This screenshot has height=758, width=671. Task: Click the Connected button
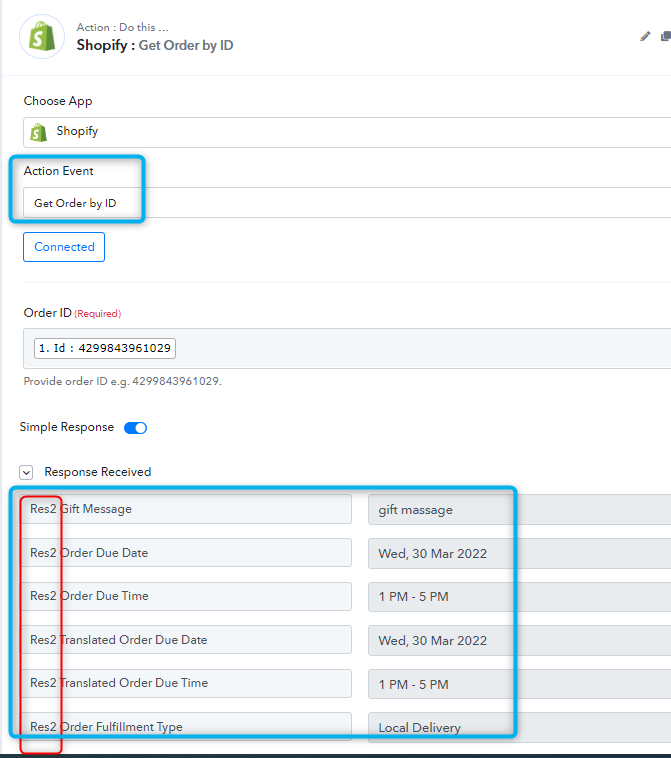(x=64, y=247)
